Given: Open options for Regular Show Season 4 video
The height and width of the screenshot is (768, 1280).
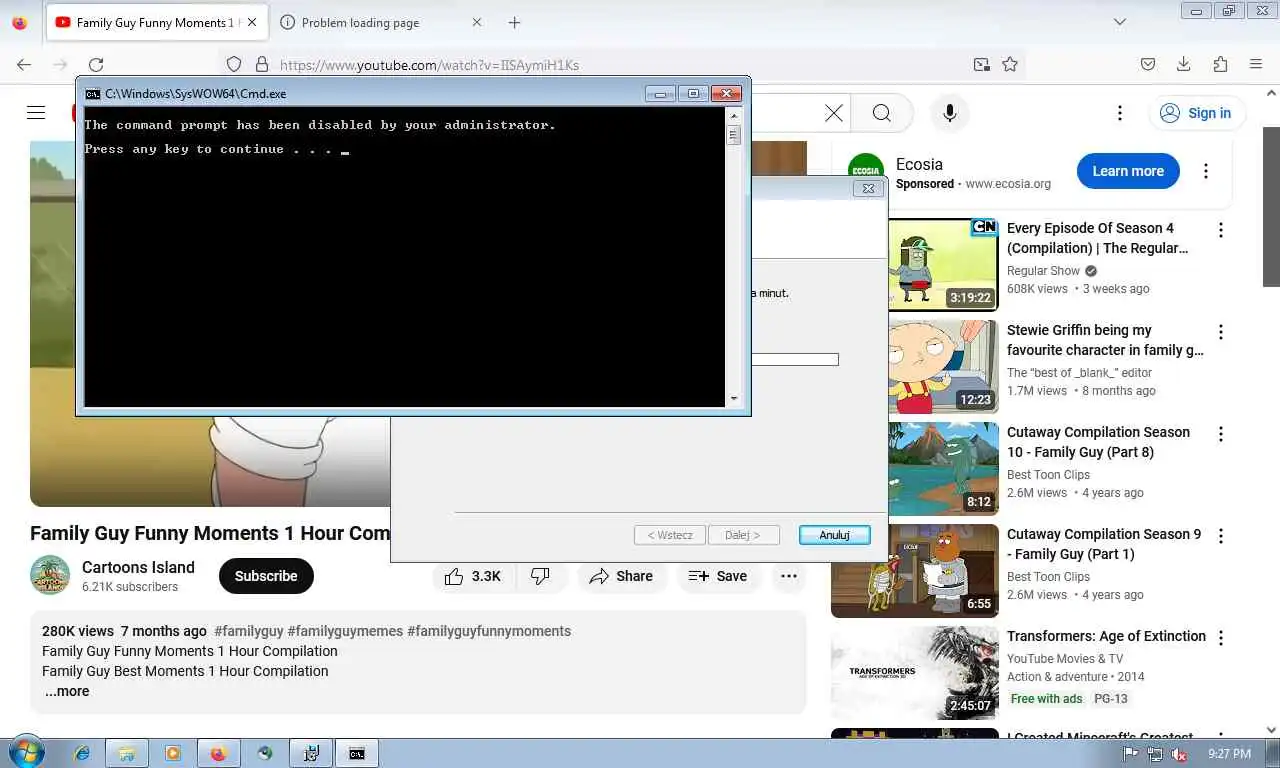Looking at the screenshot, I should coord(1220,230).
